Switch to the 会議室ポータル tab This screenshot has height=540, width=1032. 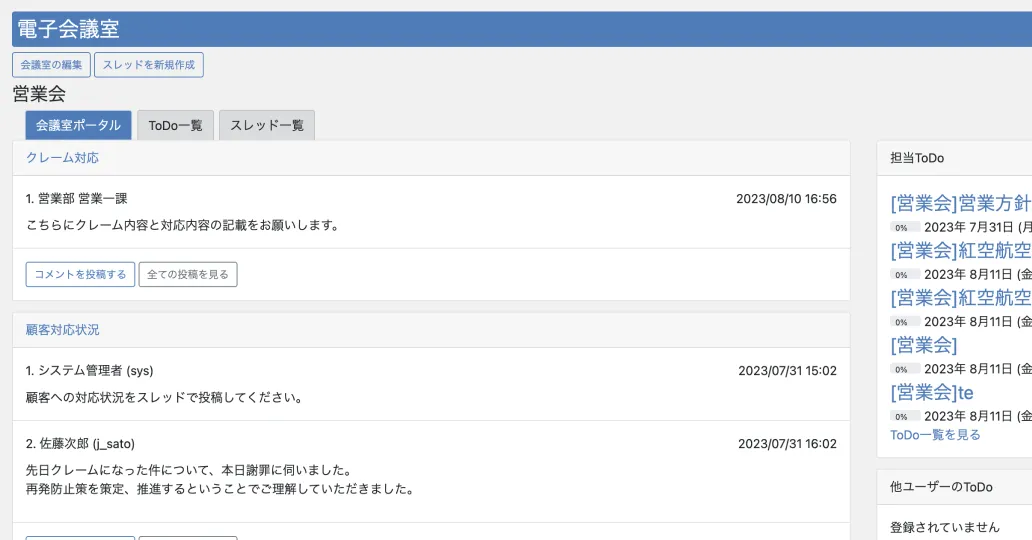(x=78, y=125)
